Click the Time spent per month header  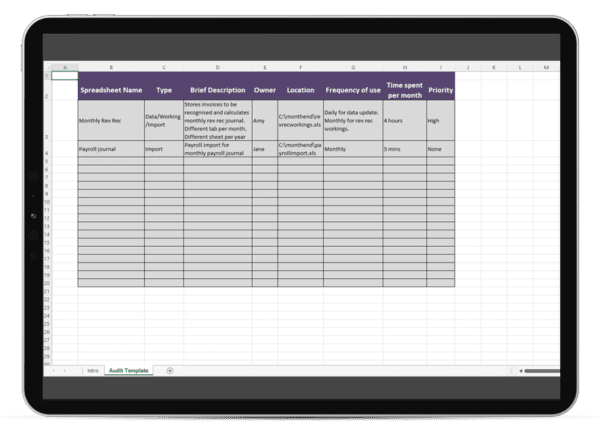[404, 90]
